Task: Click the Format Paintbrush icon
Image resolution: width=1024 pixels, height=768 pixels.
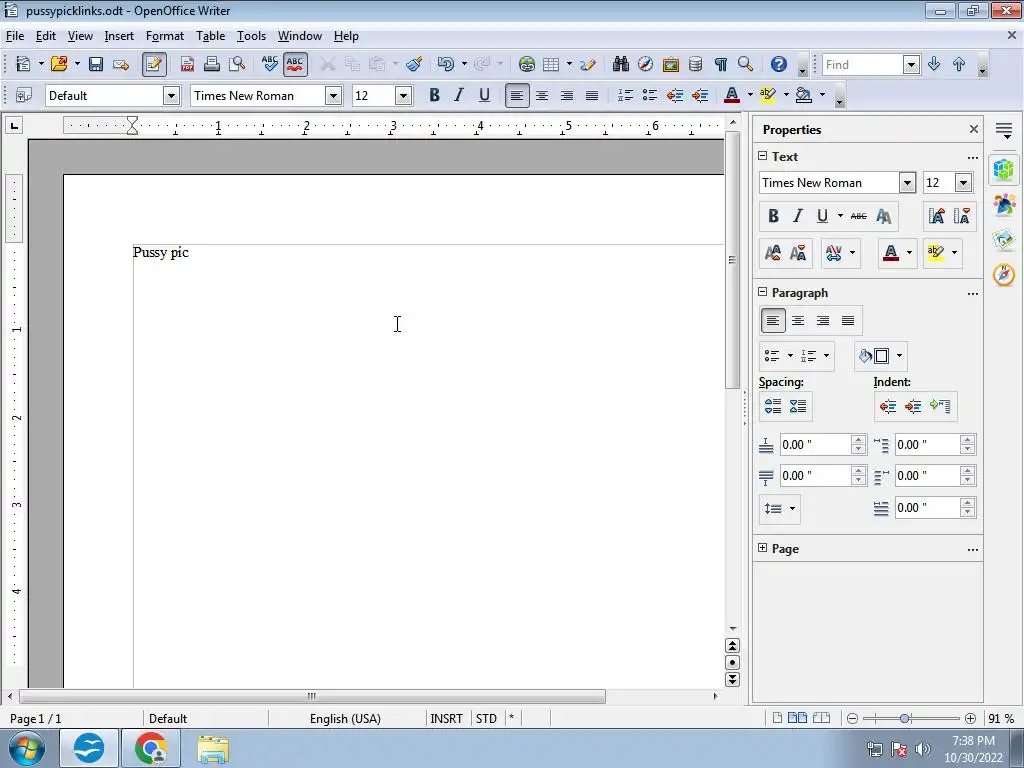Action: coord(414,64)
